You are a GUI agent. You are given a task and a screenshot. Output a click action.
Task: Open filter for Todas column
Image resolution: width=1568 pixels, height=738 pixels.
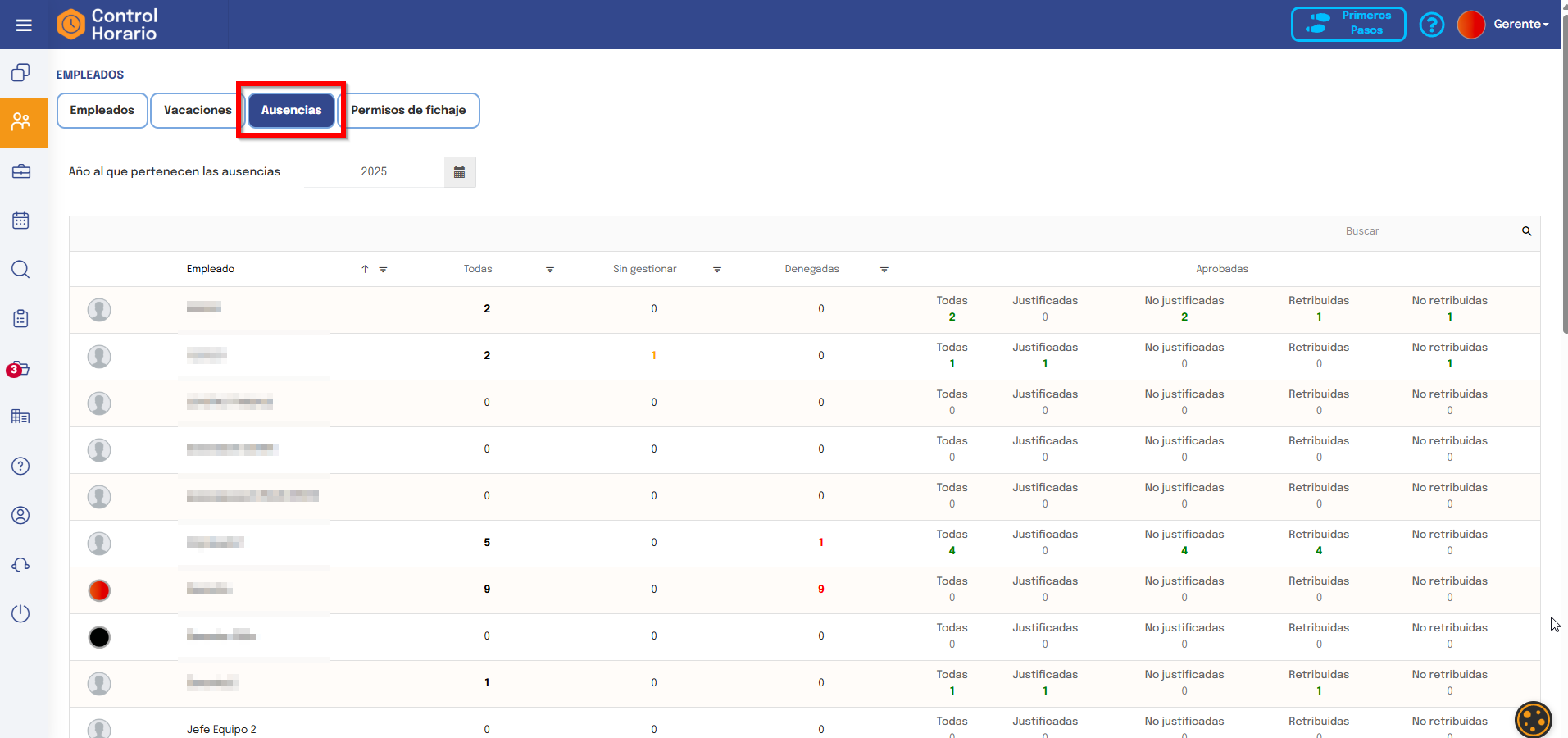550,269
